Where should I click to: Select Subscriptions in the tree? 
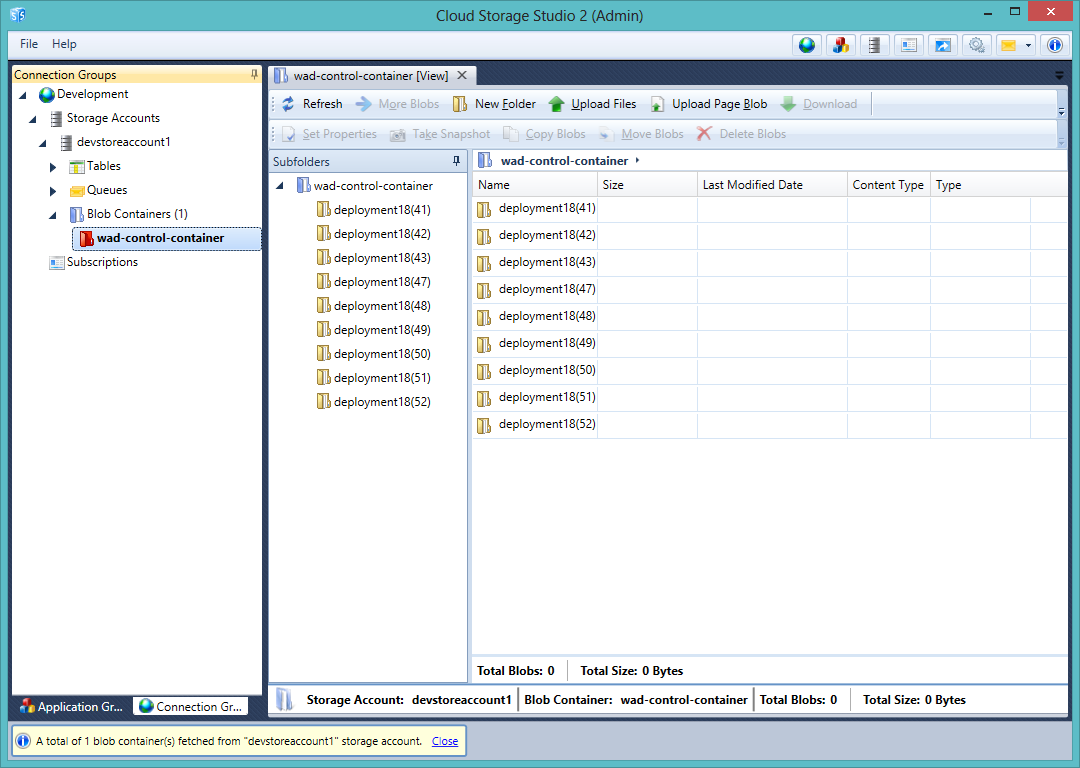pos(102,262)
